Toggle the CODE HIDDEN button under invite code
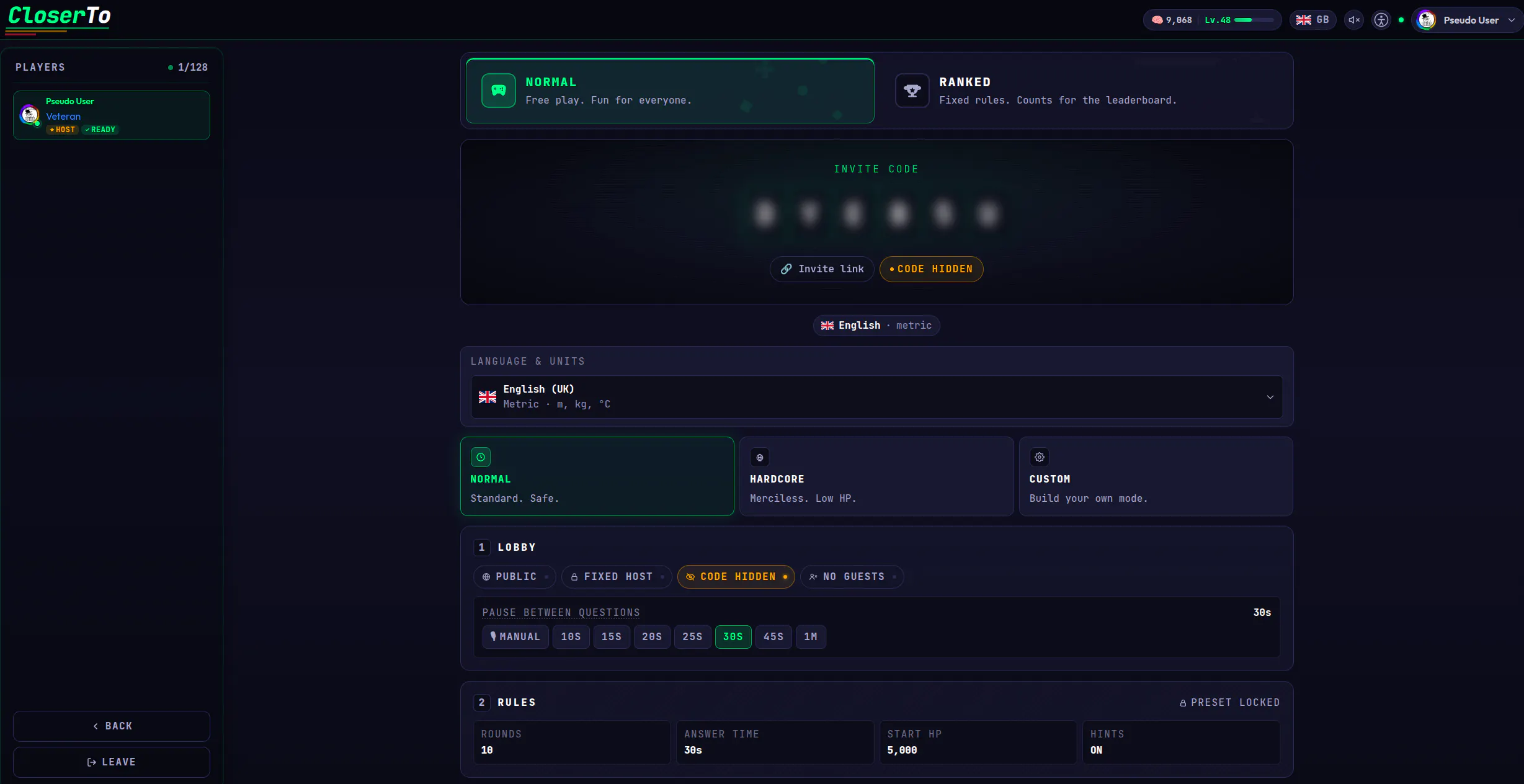Screen dimensions: 1524x784 pyautogui.click(x=931, y=269)
